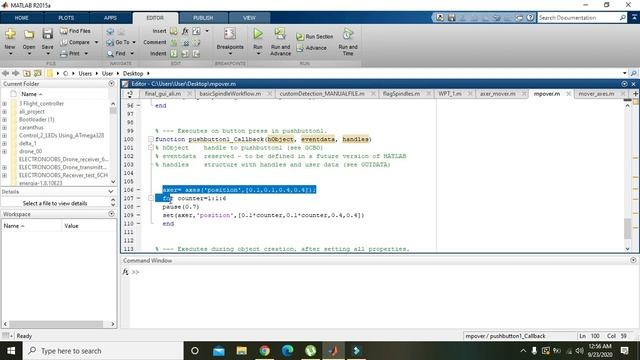Collapse the for loop code fold

[151, 198]
